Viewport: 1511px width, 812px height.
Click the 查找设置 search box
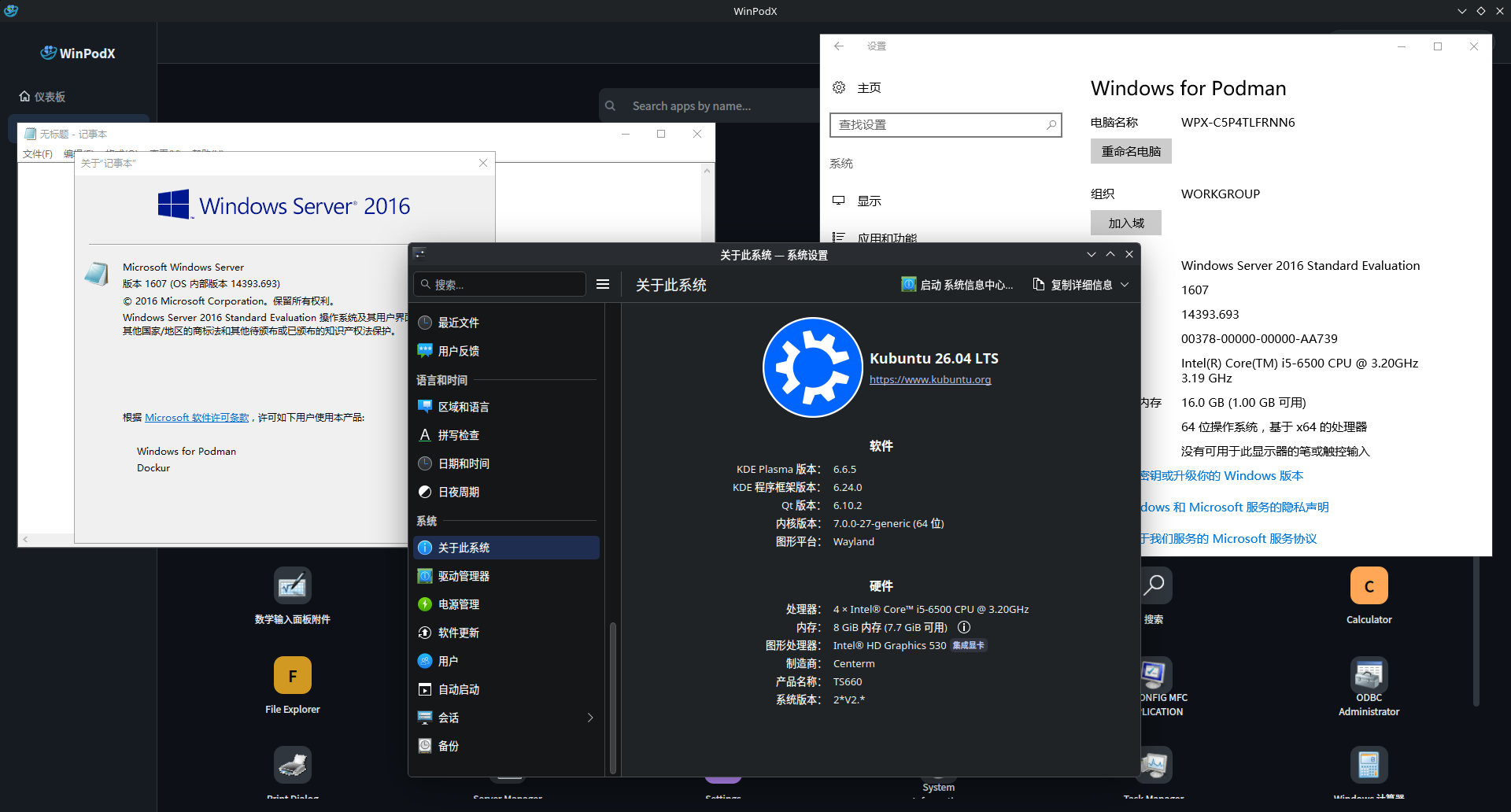tap(946, 125)
